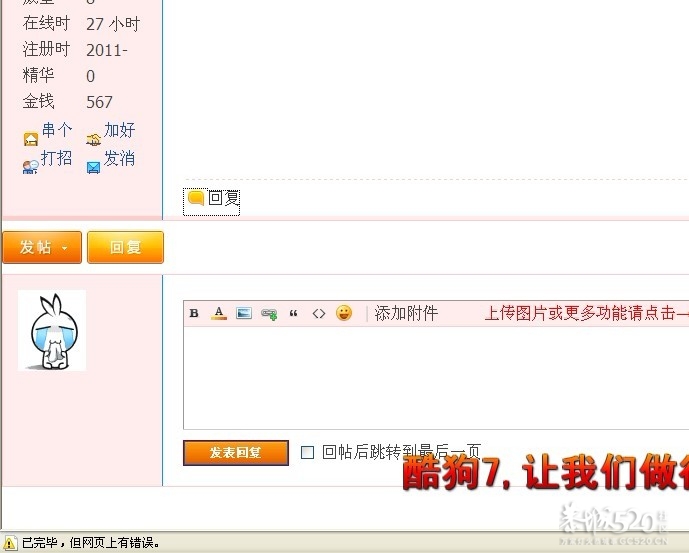Click the orange 发帖 button
689x553 pixels.
tap(42, 247)
